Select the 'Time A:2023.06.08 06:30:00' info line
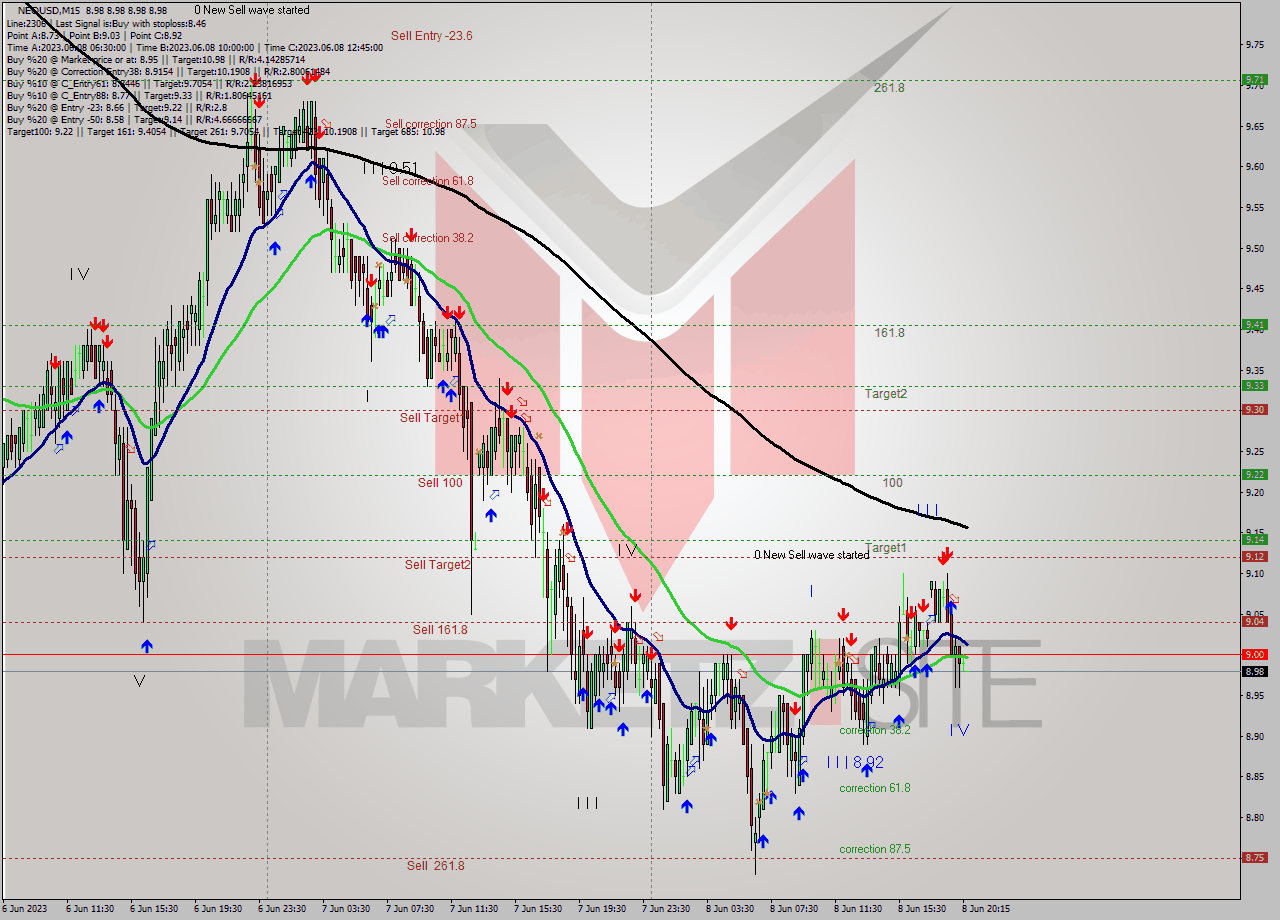Viewport: 1280px width, 920px height. click(66, 47)
